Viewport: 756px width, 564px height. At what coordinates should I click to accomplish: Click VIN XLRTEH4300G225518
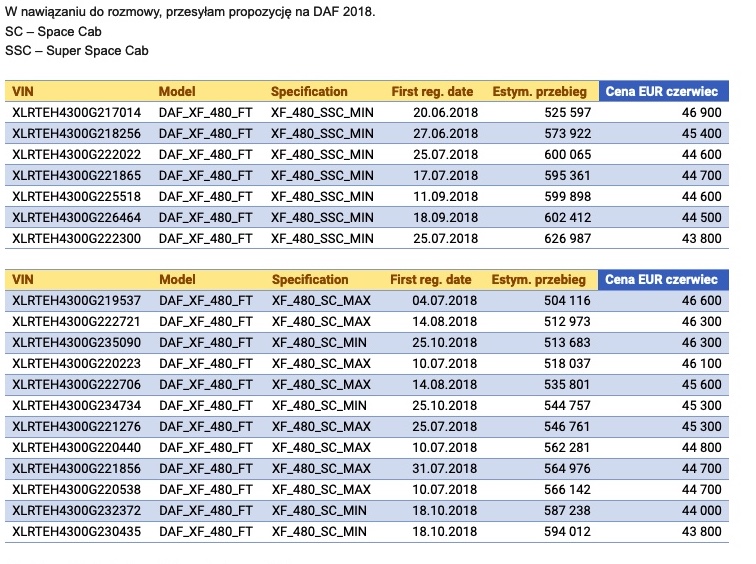point(77,197)
